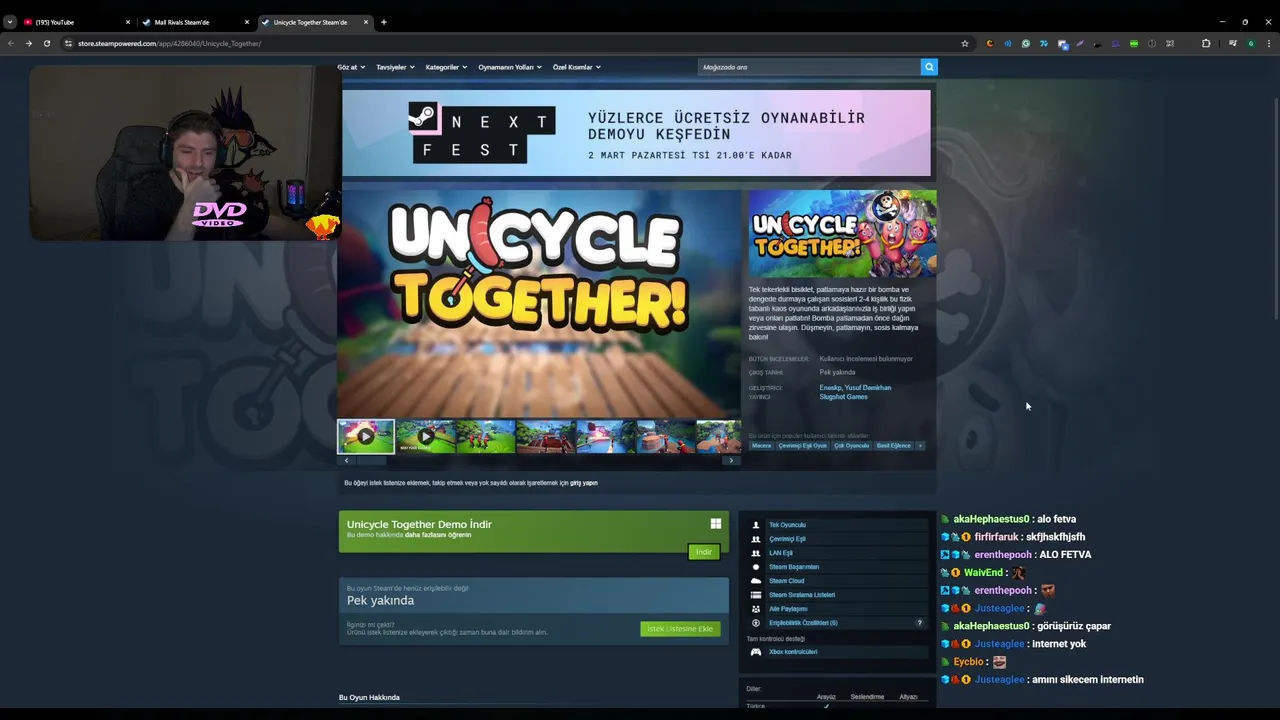Click the İstek Listesine Ekle button
1280x720 pixels.
pyautogui.click(x=680, y=629)
